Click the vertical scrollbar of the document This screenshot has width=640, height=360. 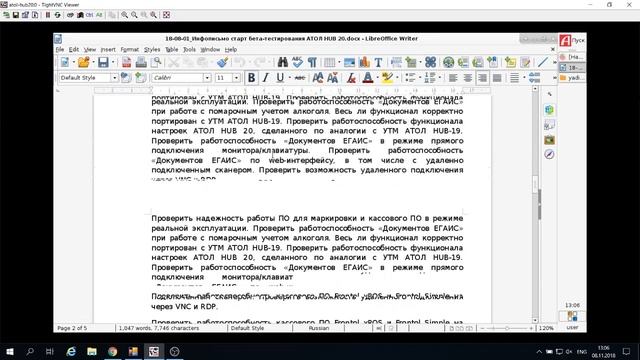tap(535, 204)
